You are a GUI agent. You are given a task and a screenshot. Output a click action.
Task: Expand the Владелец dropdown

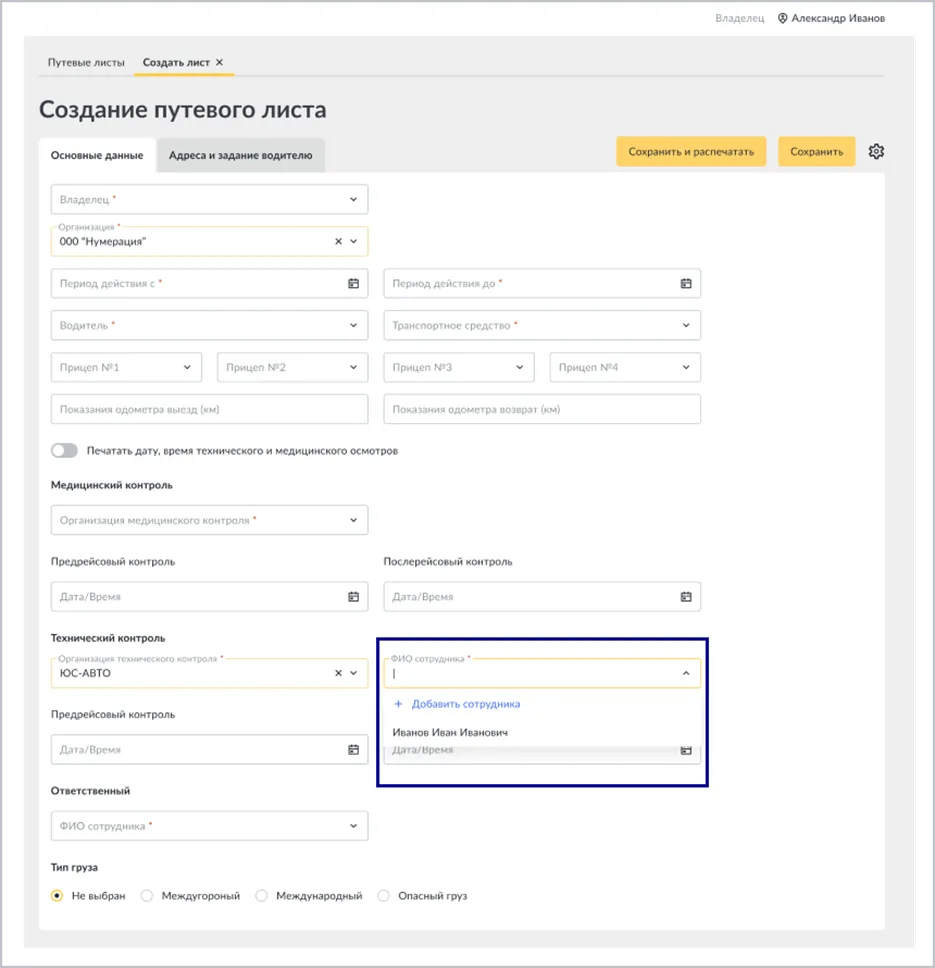209,199
